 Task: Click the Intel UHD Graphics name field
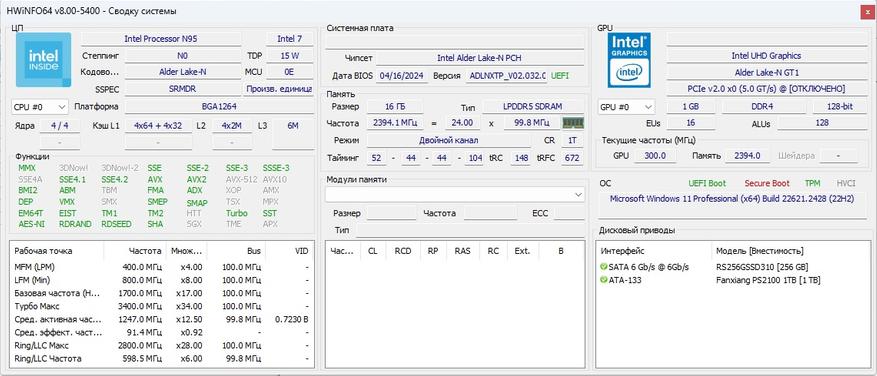(766, 55)
